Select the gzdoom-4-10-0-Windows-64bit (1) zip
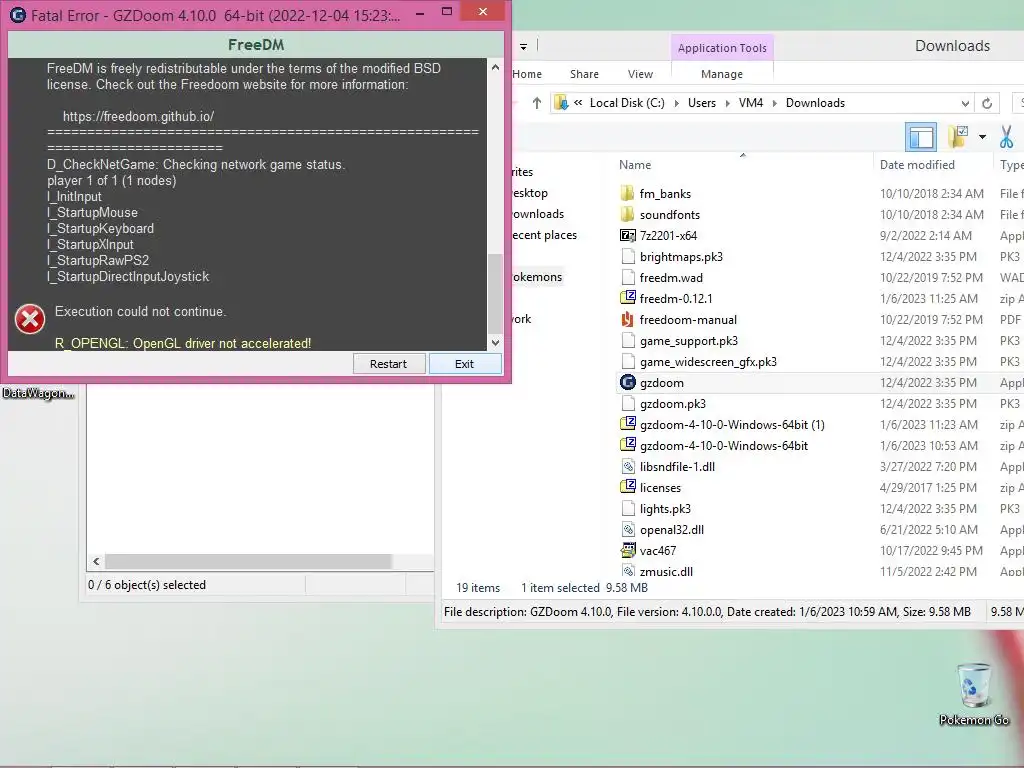Image resolution: width=1024 pixels, height=768 pixels. pyautogui.click(x=732, y=424)
